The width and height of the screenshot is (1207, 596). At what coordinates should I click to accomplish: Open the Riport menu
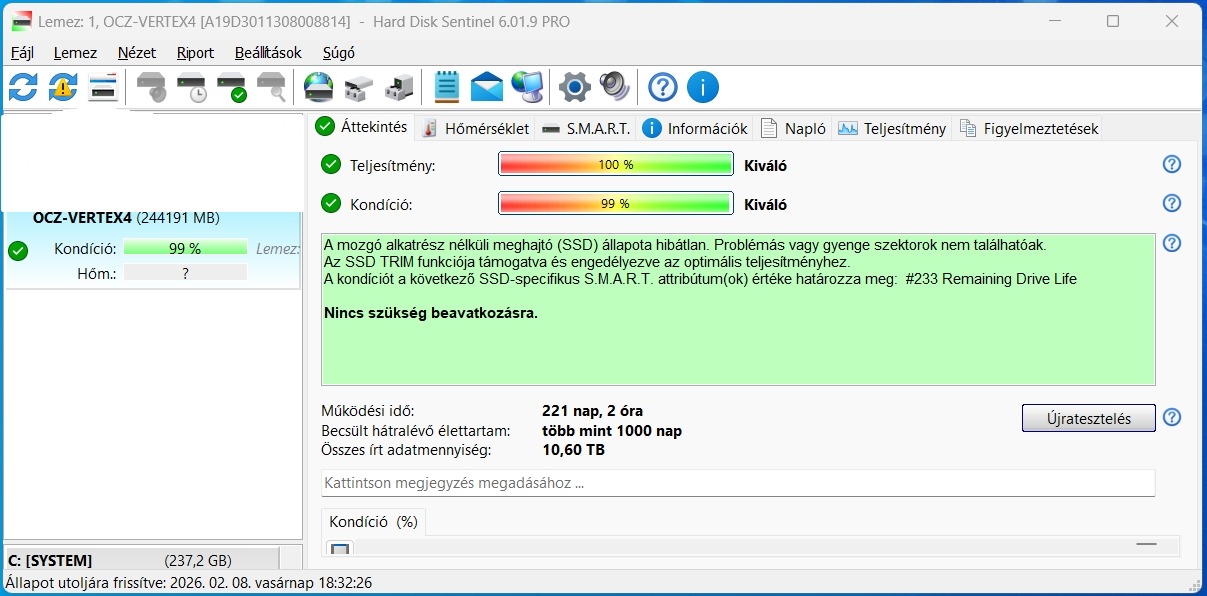tap(195, 53)
